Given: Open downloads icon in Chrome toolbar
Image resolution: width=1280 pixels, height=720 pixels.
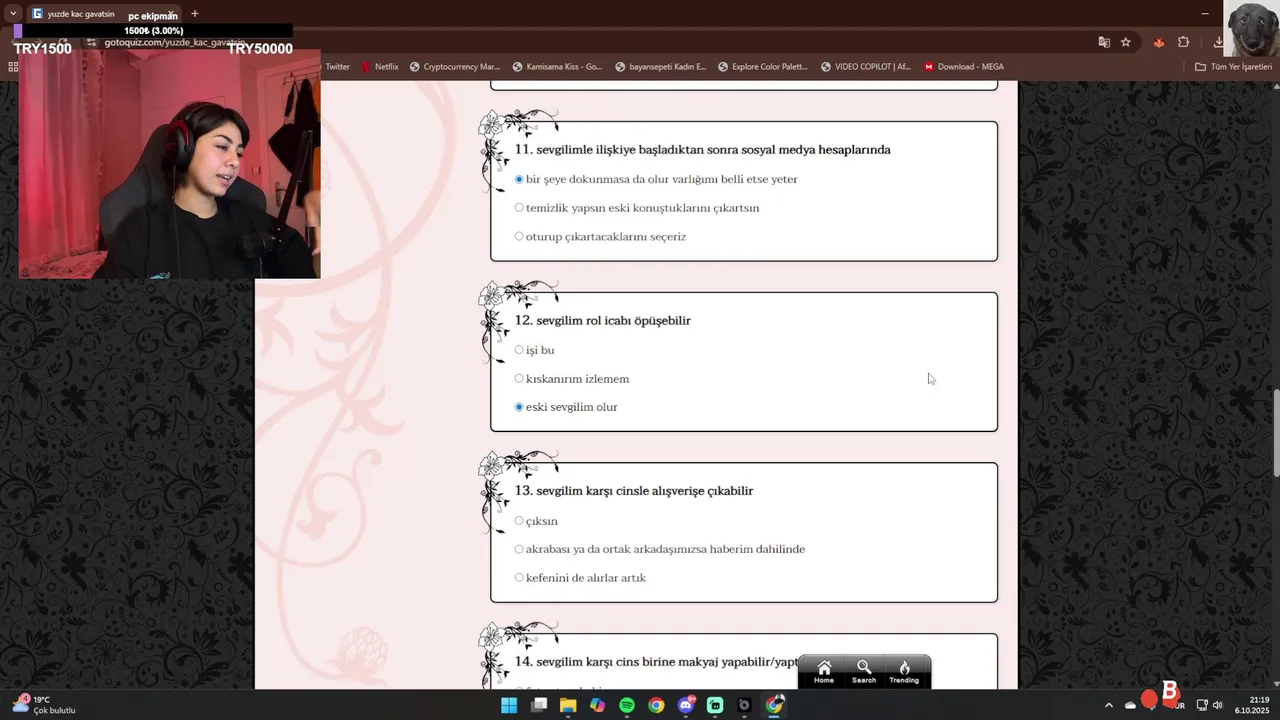Looking at the screenshot, I should (1218, 42).
